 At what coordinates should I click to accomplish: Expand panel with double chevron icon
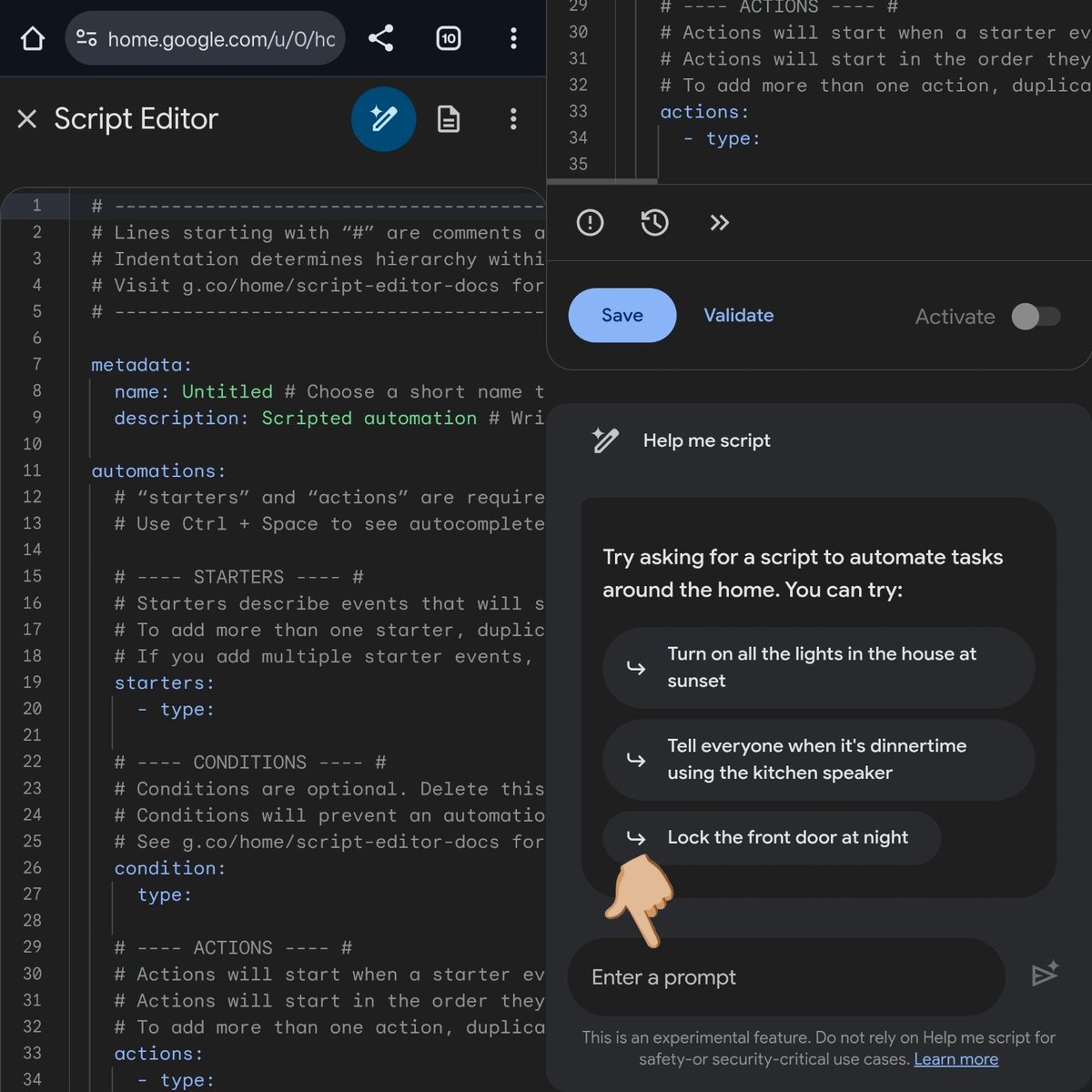[720, 222]
